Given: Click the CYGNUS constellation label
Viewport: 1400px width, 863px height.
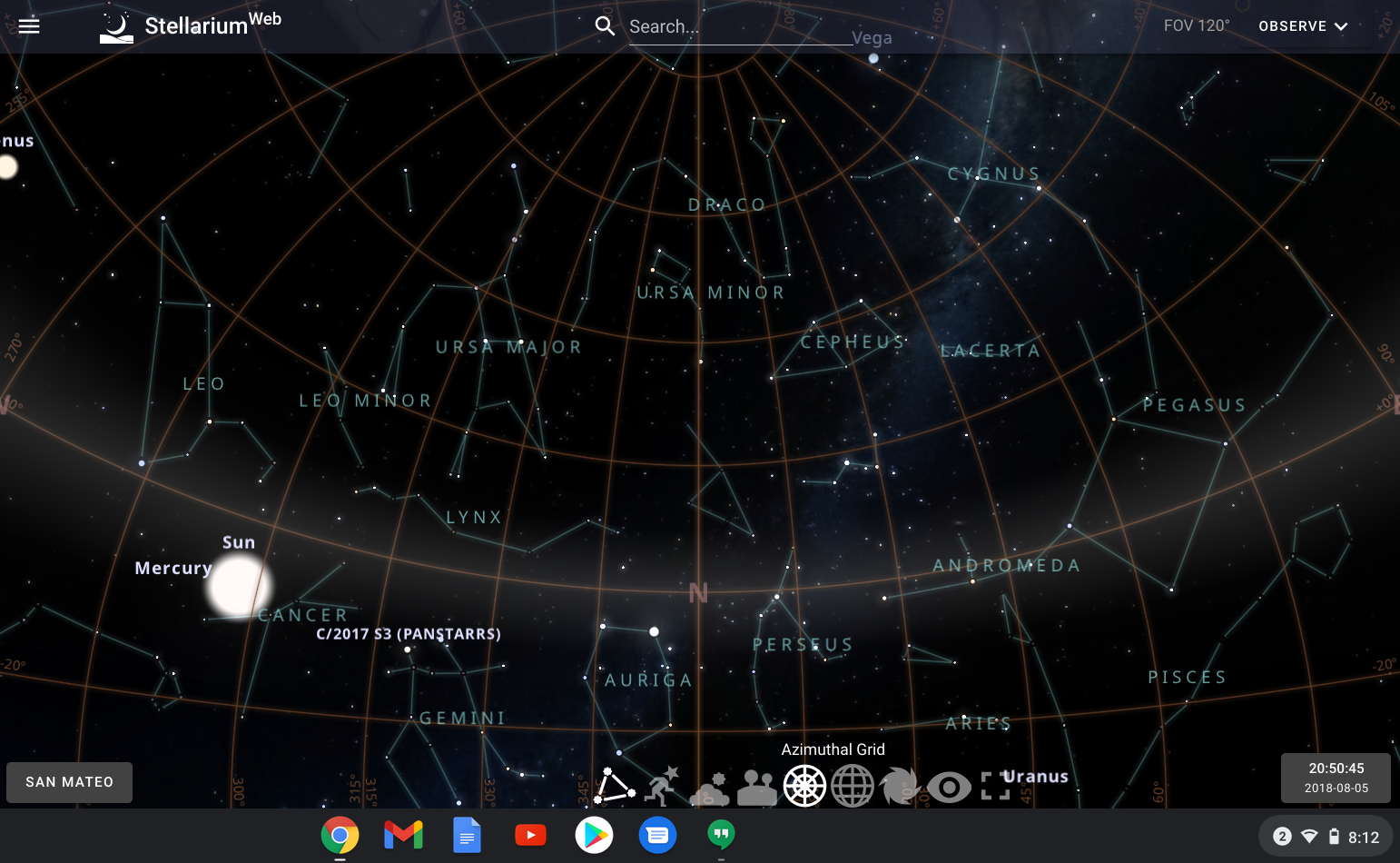Looking at the screenshot, I should 994,174.
